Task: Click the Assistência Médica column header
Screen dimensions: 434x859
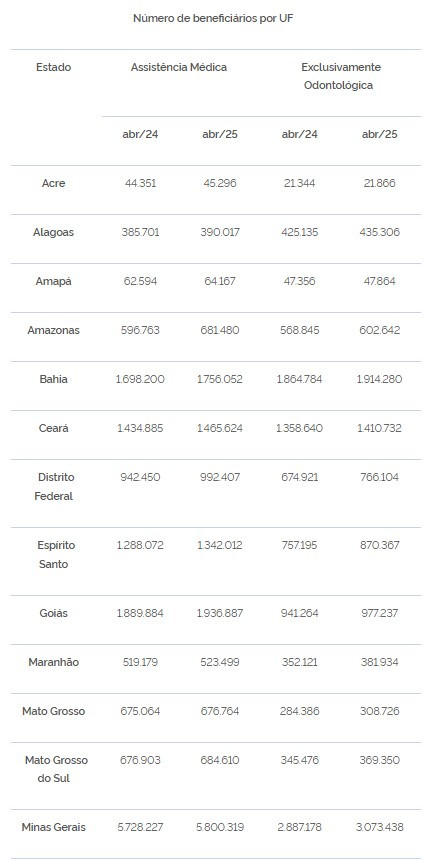Action: (179, 67)
